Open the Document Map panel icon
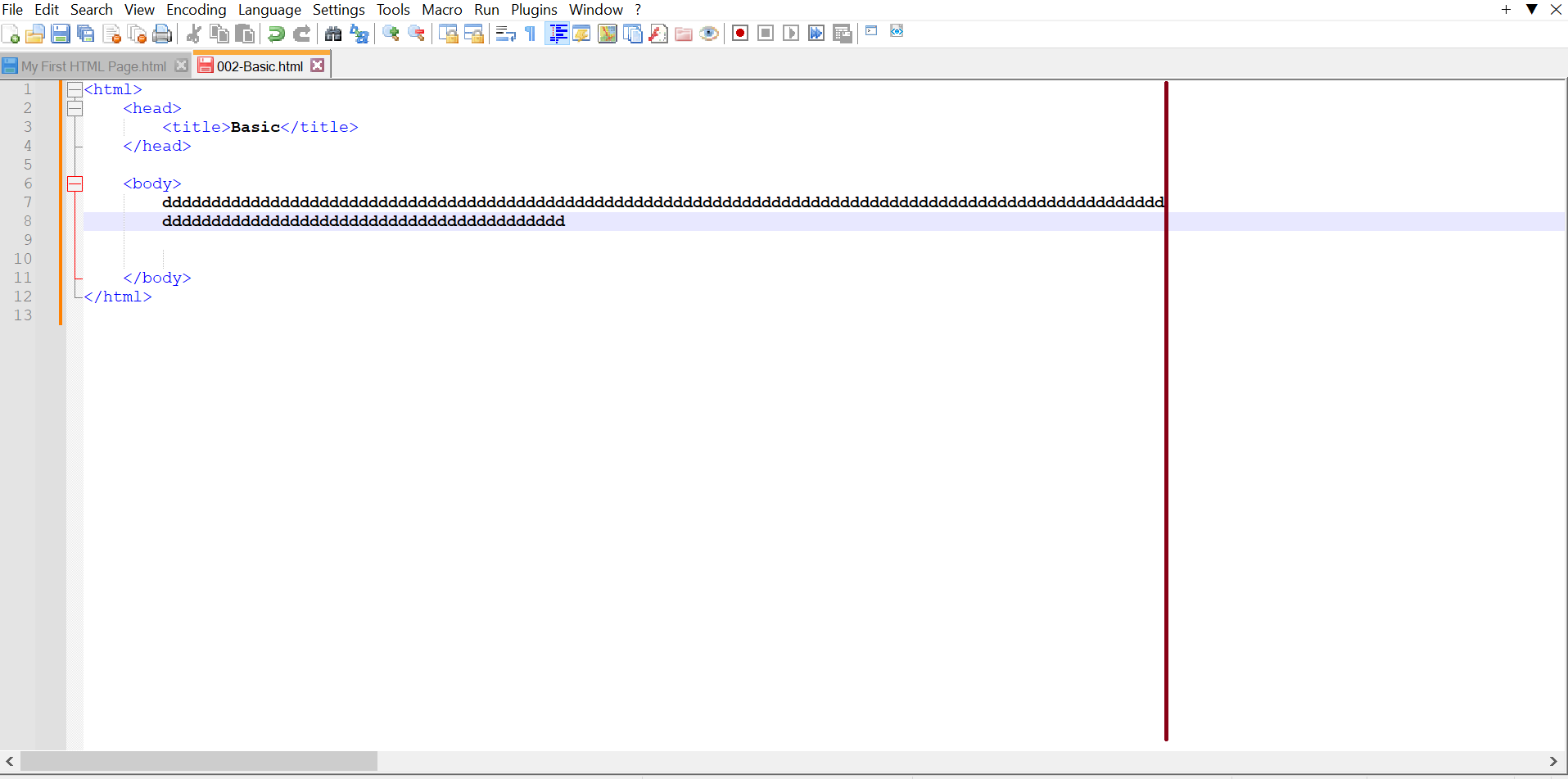 [608, 34]
